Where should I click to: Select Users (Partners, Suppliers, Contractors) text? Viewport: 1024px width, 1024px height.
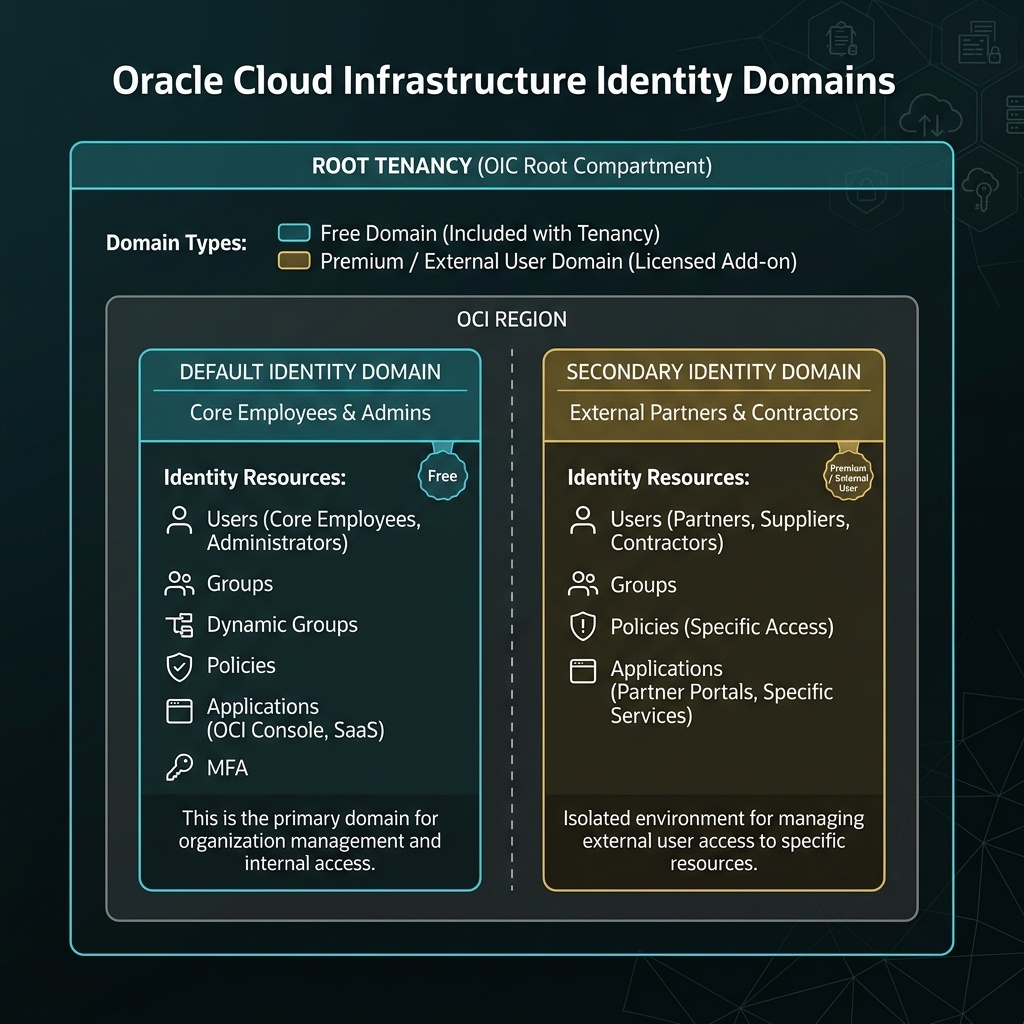pyautogui.click(x=730, y=531)
